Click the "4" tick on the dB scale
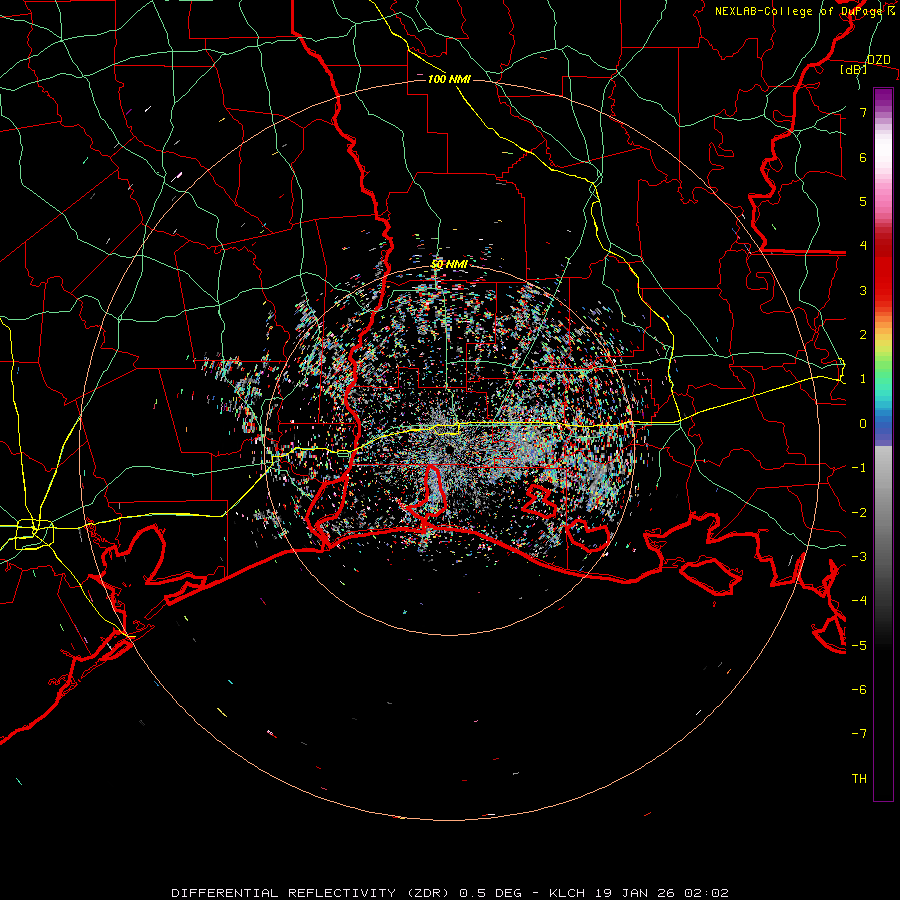 point(863,246)
